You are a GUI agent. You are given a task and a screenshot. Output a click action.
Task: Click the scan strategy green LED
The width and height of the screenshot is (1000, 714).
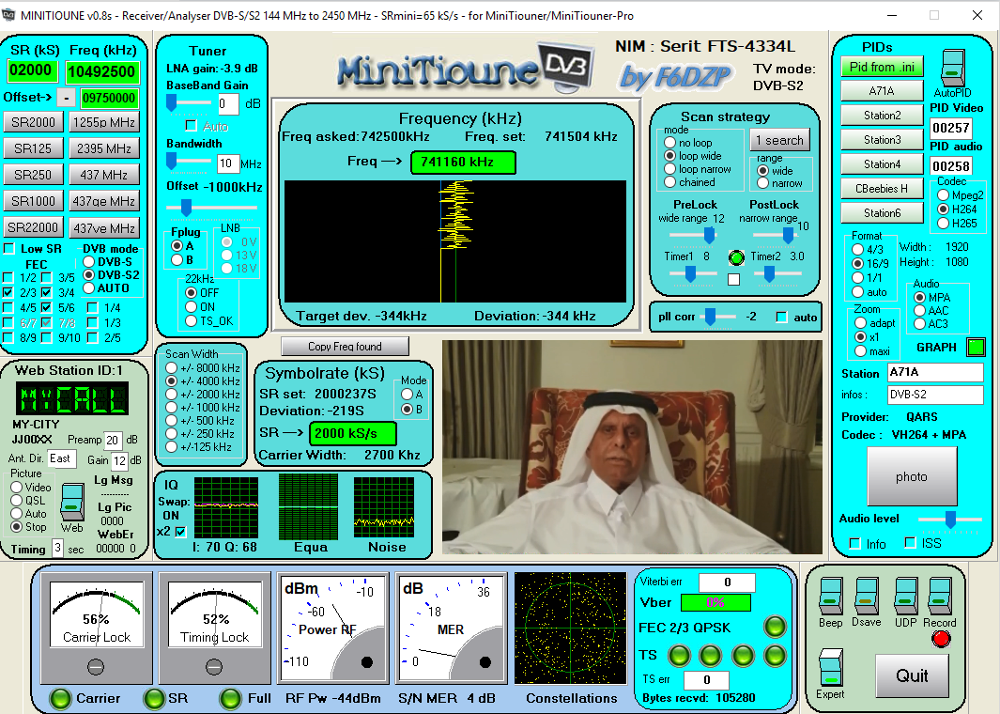point(736,258)
